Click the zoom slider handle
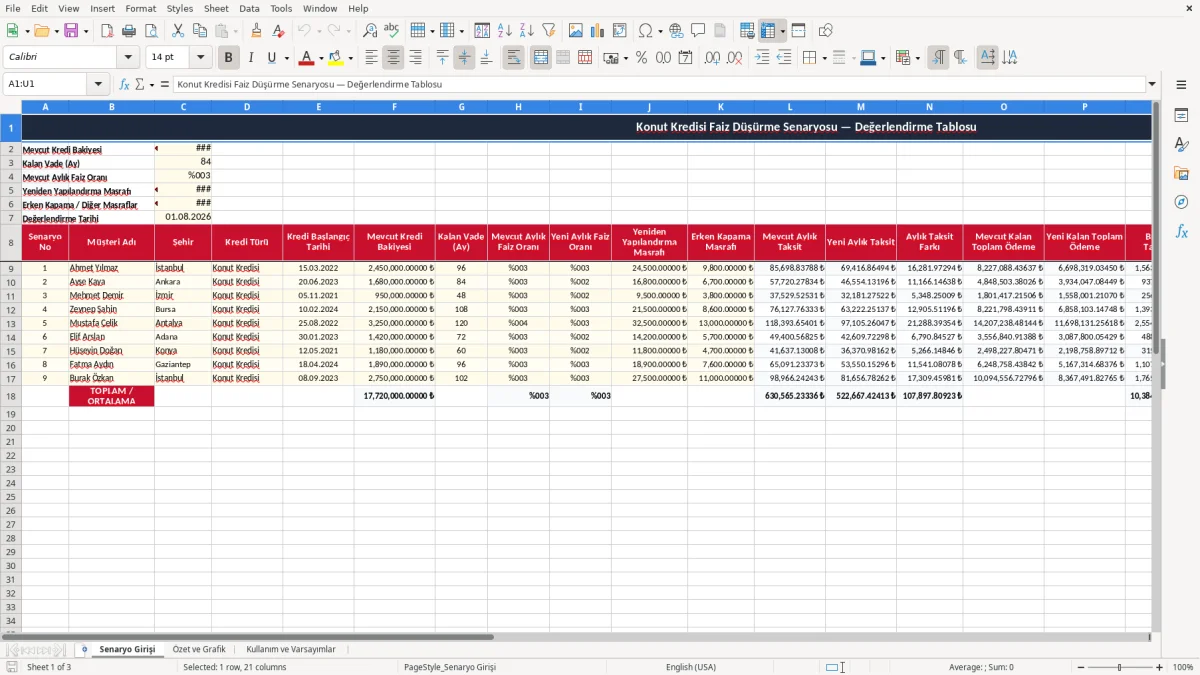The width and height of the screenshot is (1200, 675). 1120,667
